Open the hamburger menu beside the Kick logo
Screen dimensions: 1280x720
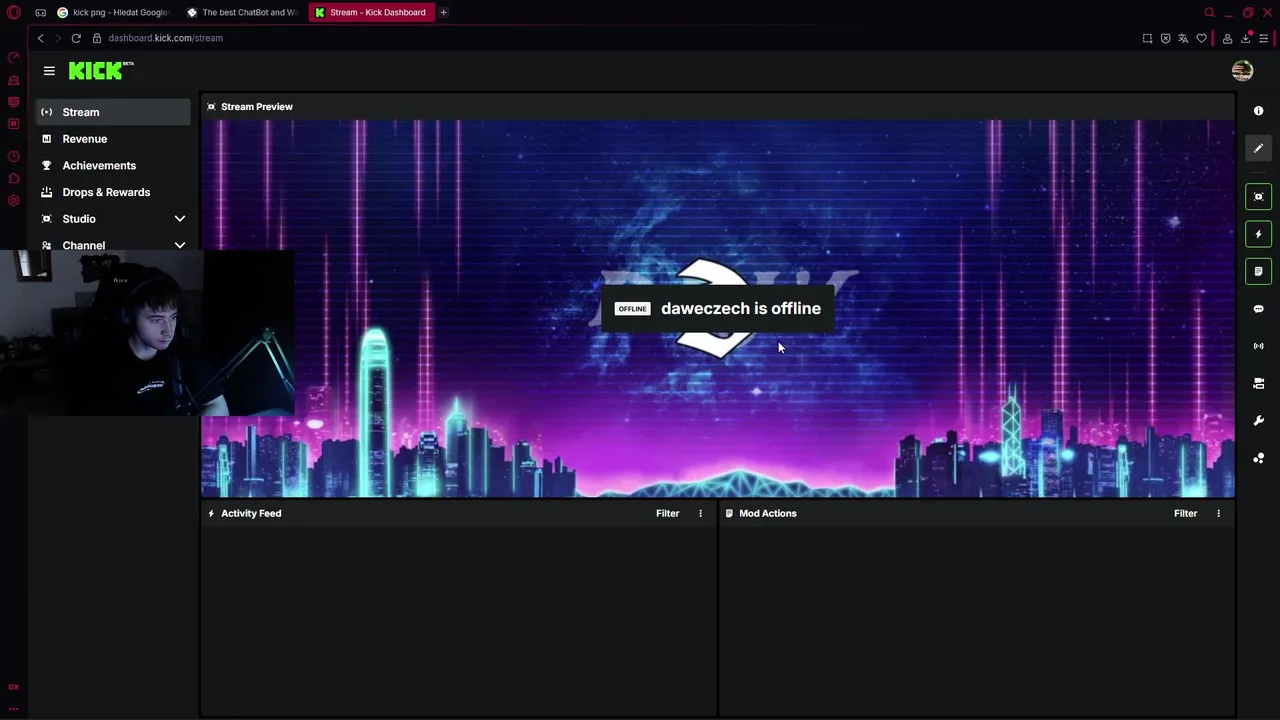[x=49, y=71]
